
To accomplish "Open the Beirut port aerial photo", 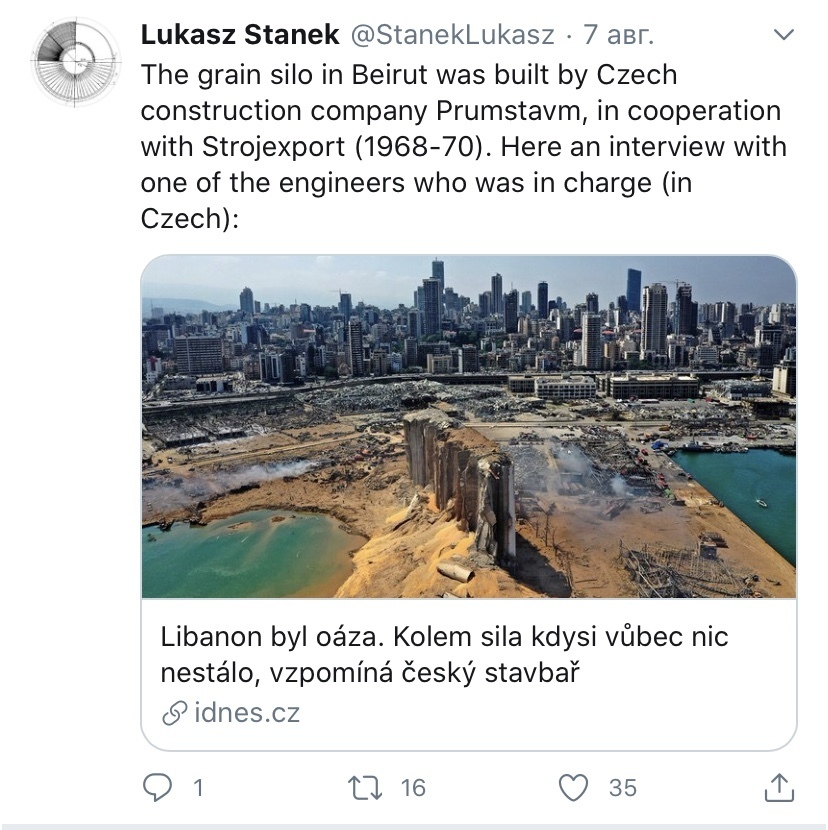I will 469,427.
